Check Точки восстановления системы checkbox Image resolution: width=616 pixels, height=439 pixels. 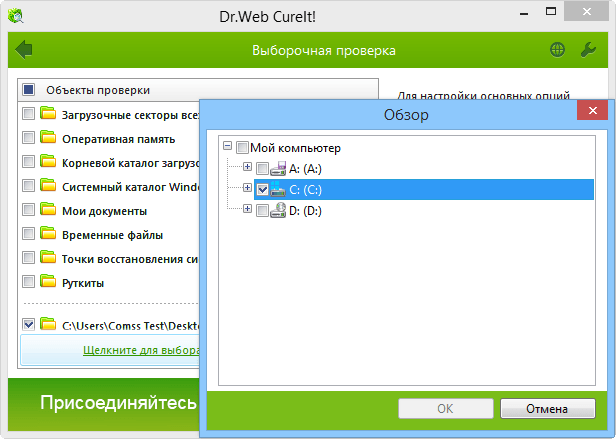tap(28, 258)
